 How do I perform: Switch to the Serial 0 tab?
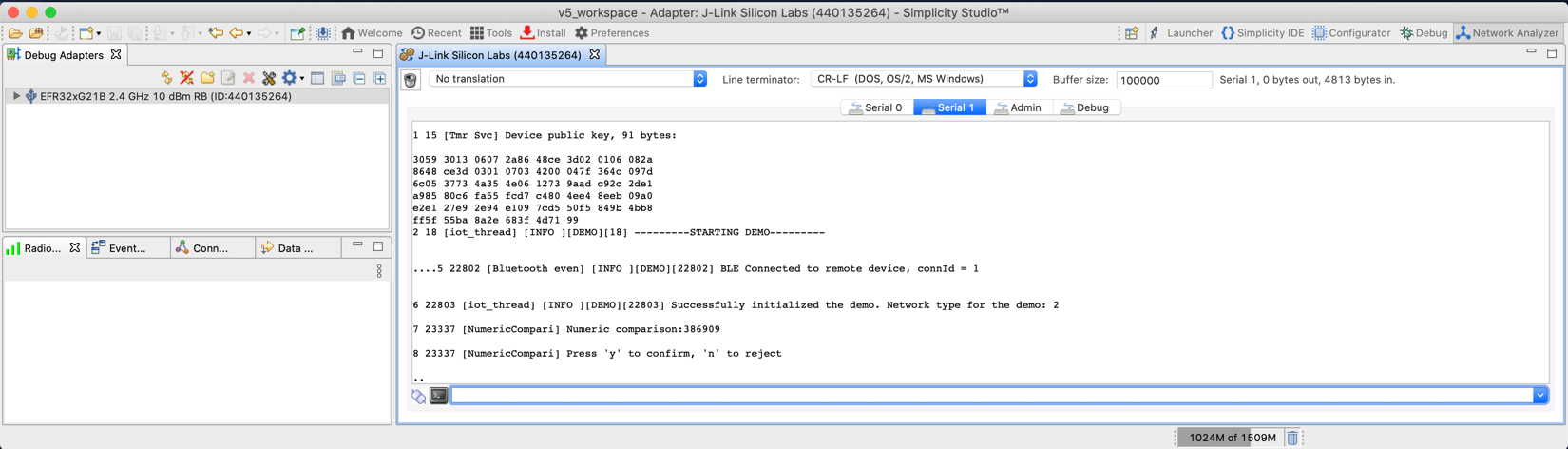[876, 107]
